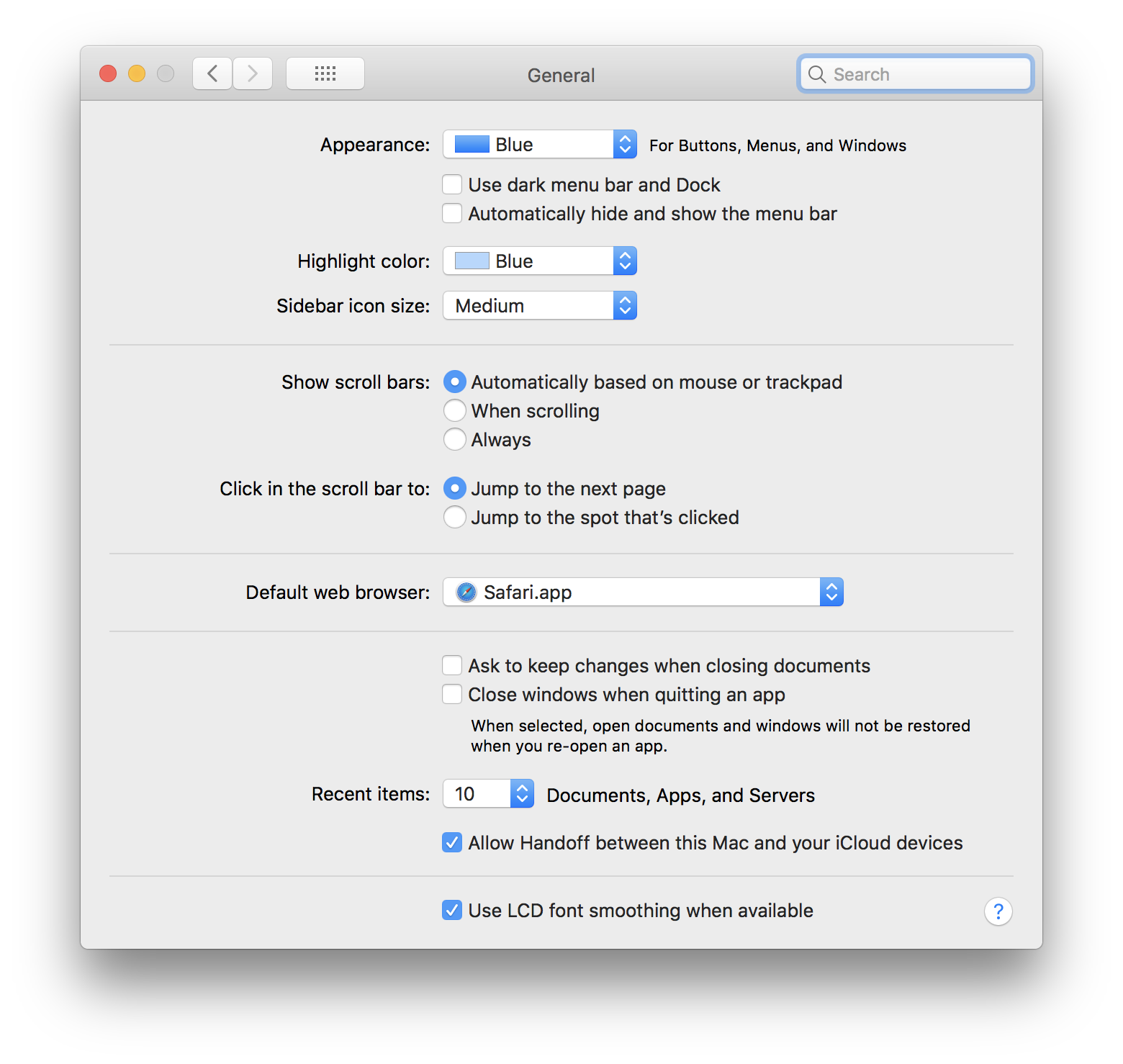This screenshot has width=1123, height=1064.
Task: Enable dark menu bar and Dock
Action: coord(452,185)
